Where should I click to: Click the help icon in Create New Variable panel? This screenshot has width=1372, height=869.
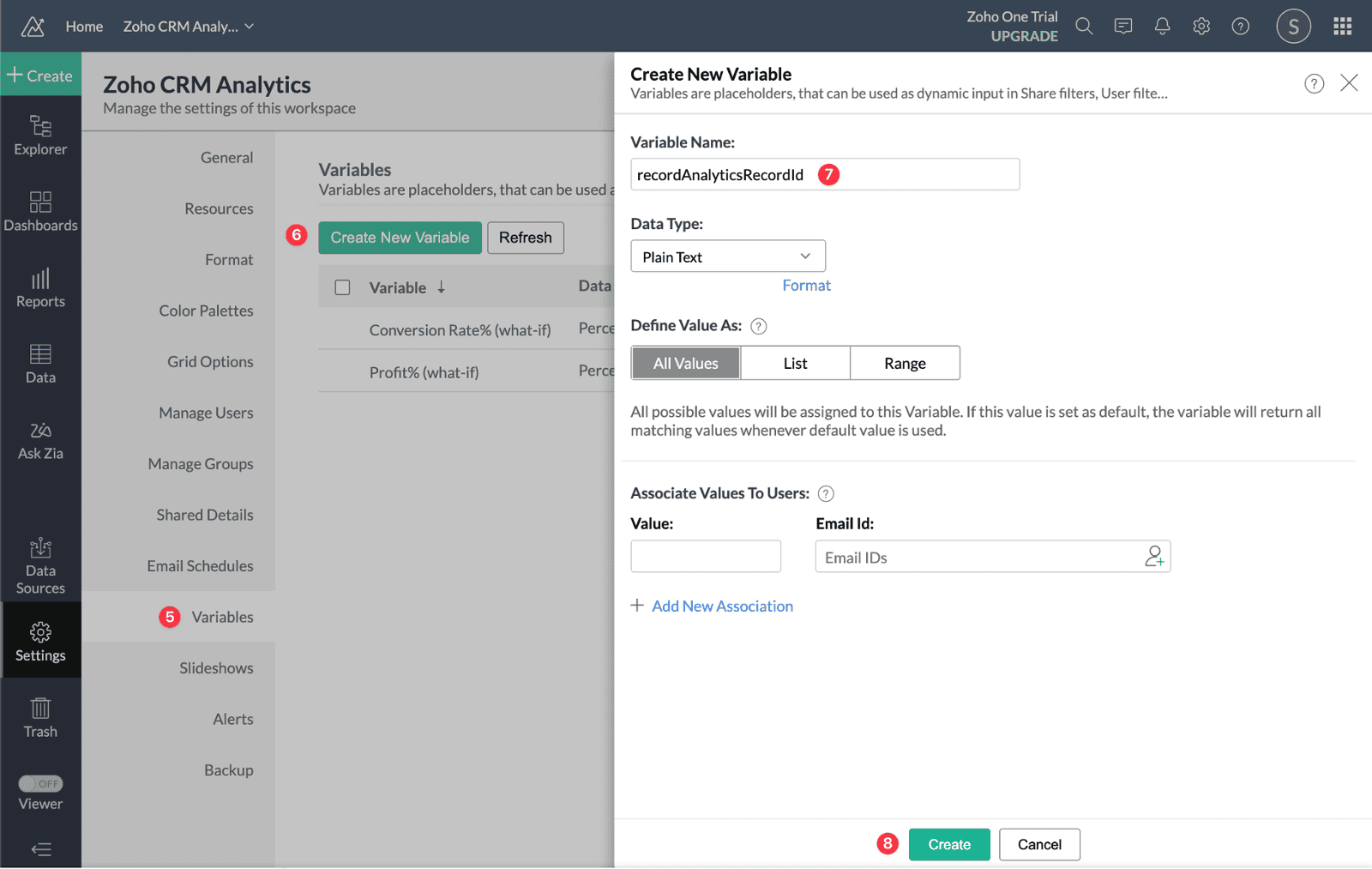[x=1314, y=83]
